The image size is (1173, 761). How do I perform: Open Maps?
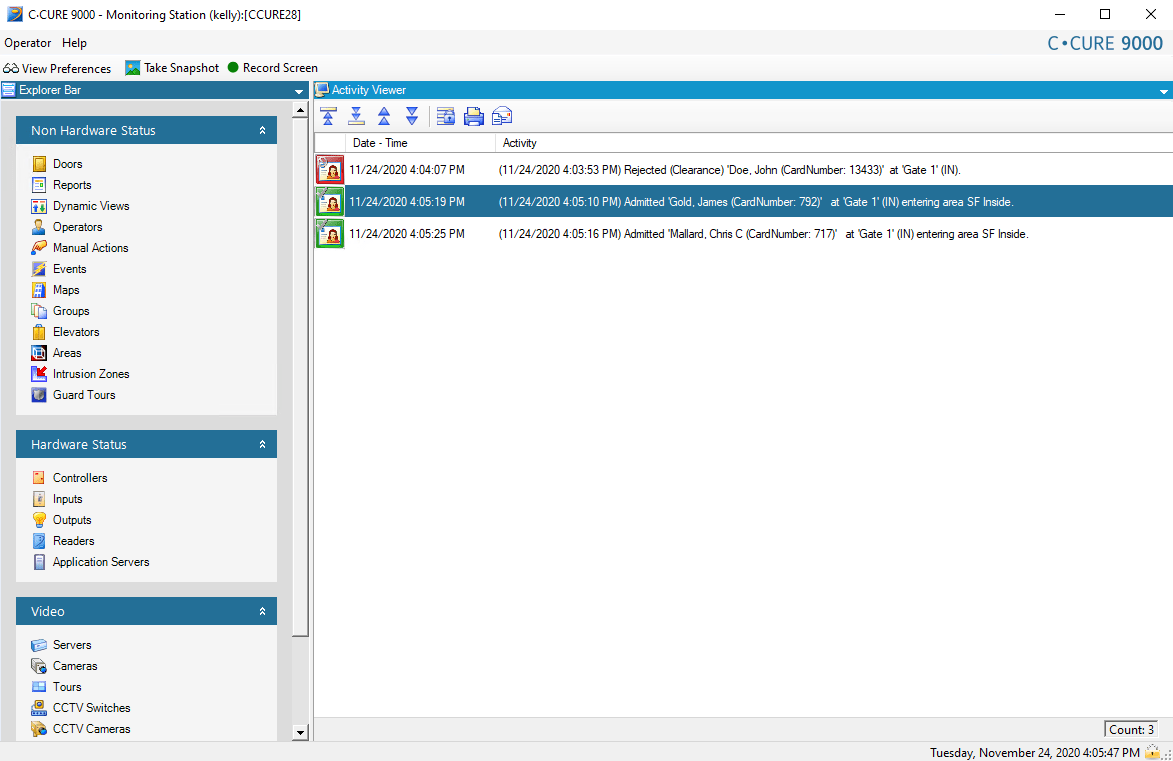tap(66, 290)
